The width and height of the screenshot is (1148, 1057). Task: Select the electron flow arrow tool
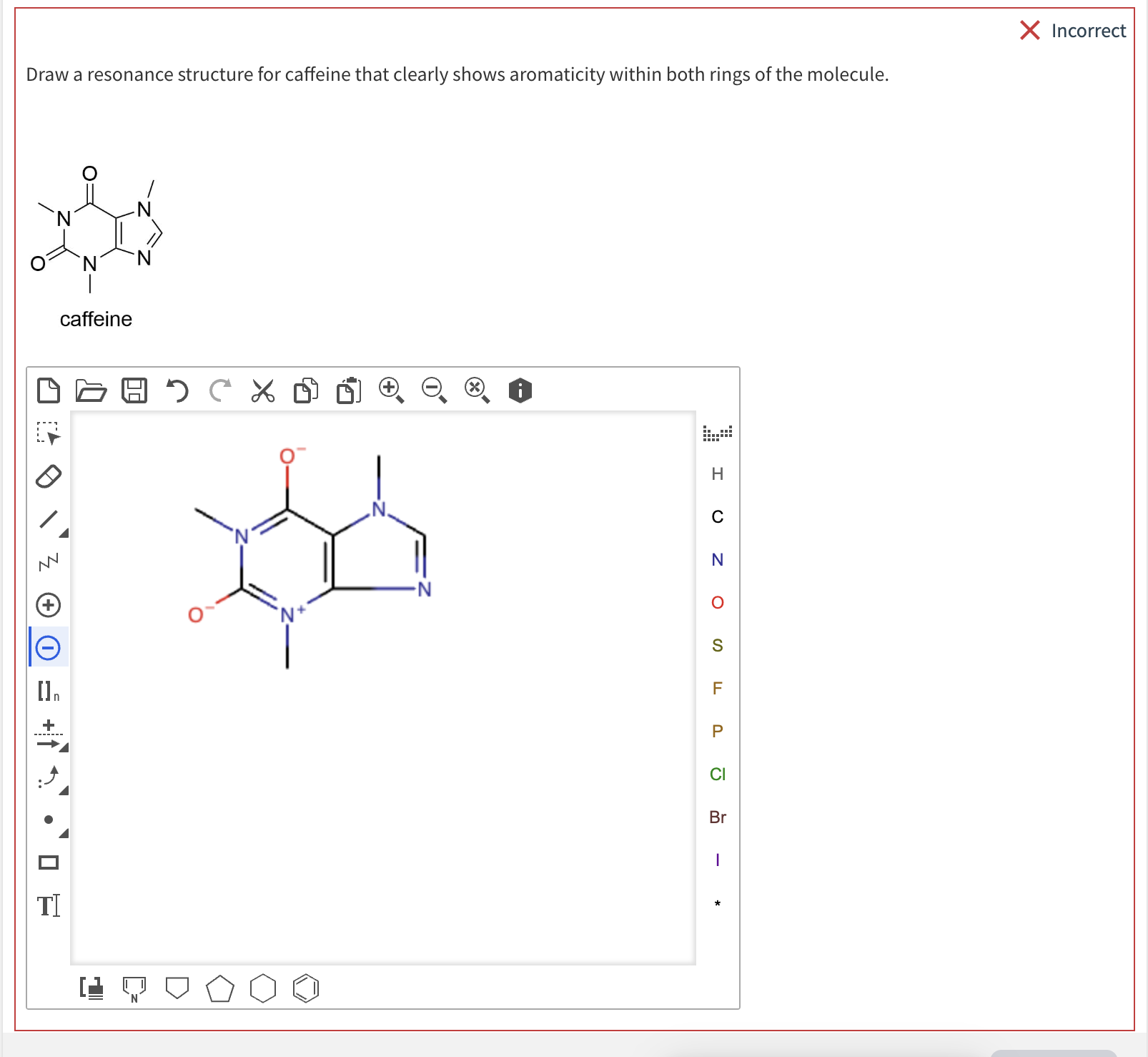coord(49,777)
